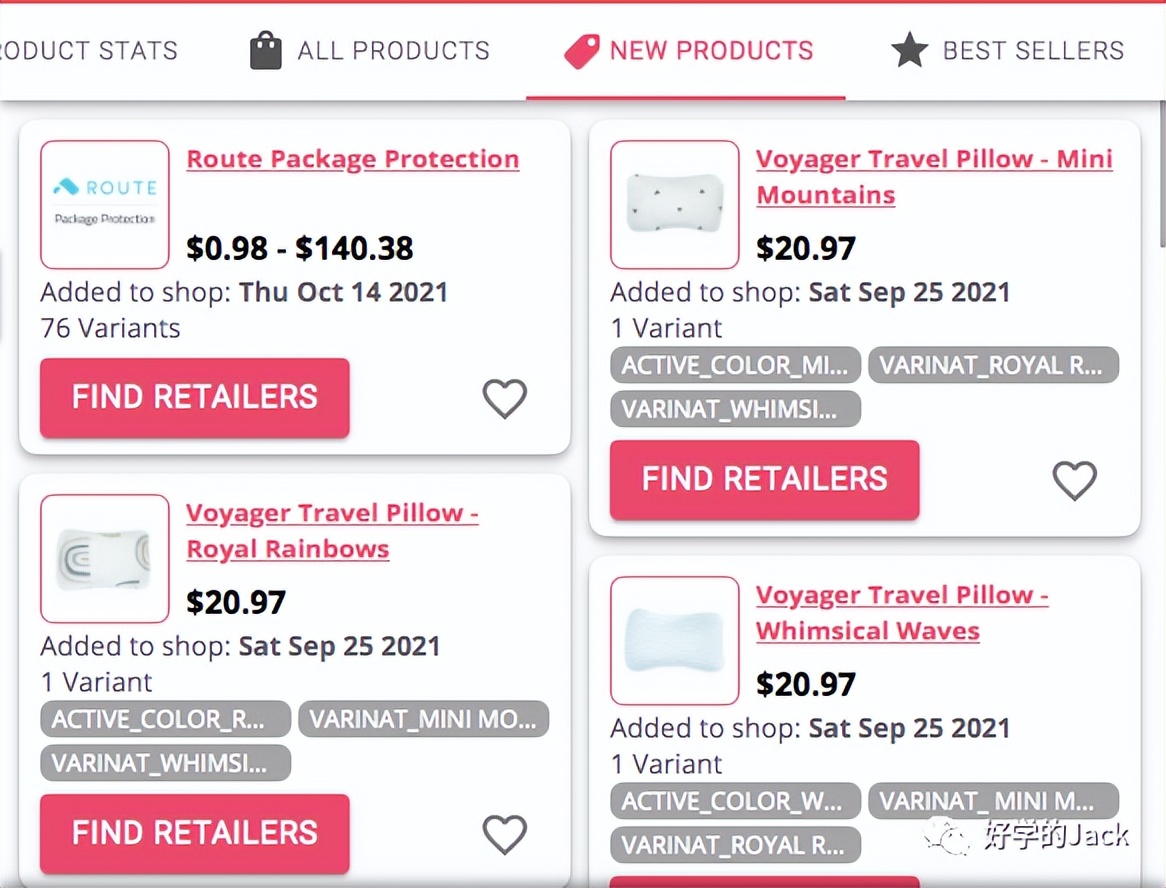Find retailers for Route Package Protection
Image resolution: width=1166 pixels, height=888 pixels.
(x=195, y=397)
